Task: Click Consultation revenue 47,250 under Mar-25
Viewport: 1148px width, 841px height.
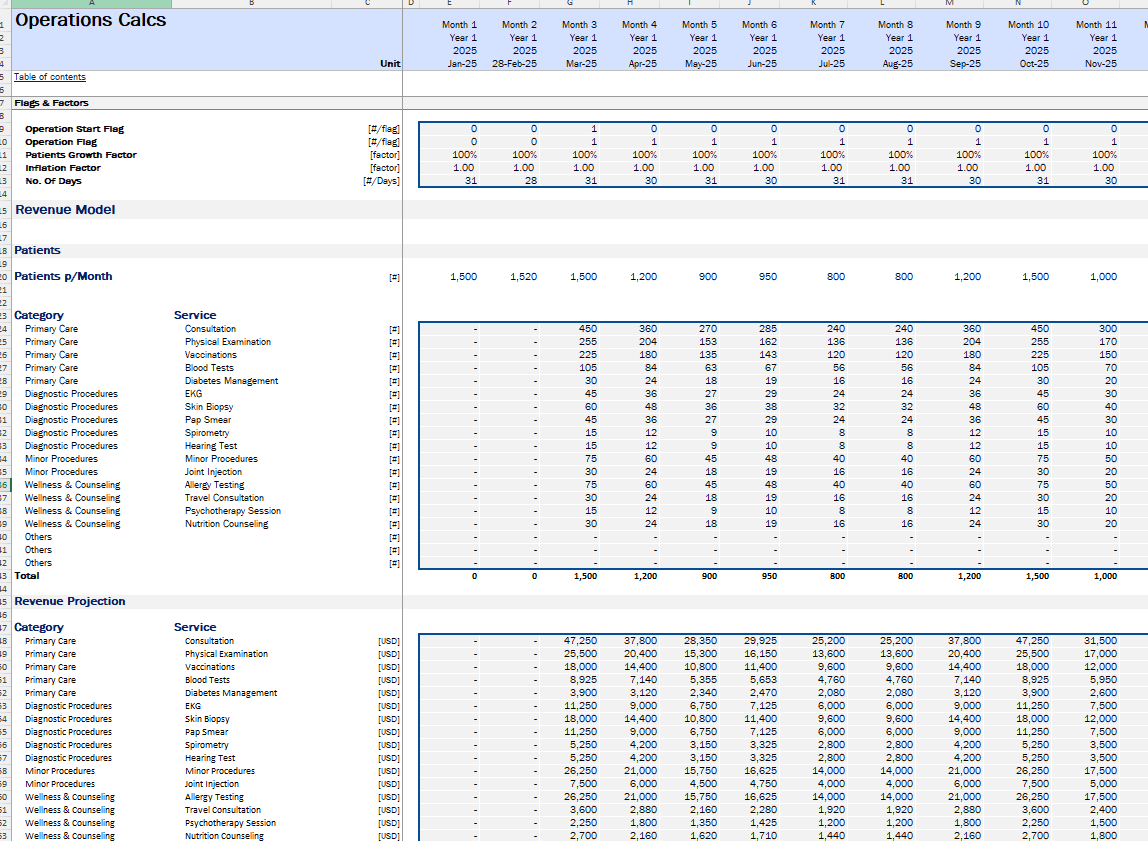Action: [x=580, y=641]
